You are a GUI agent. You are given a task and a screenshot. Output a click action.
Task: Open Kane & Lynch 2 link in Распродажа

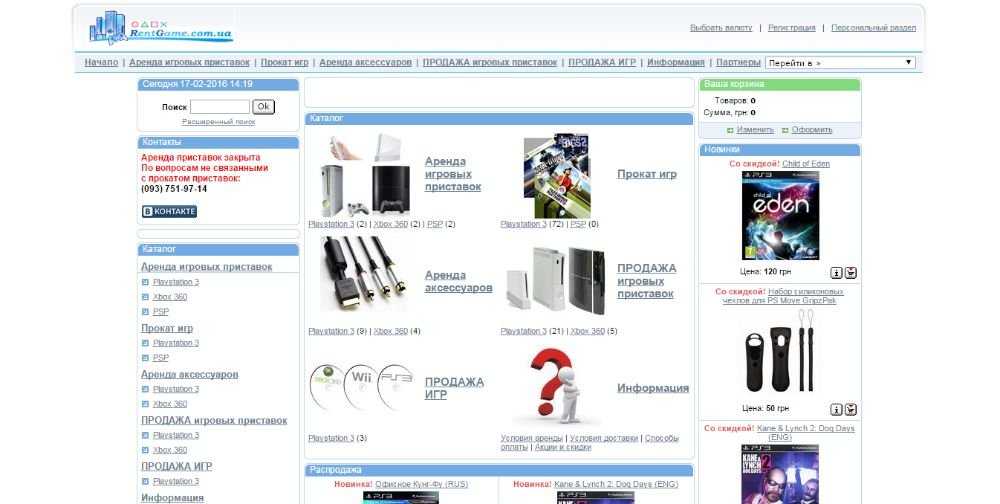pos(616,484)
